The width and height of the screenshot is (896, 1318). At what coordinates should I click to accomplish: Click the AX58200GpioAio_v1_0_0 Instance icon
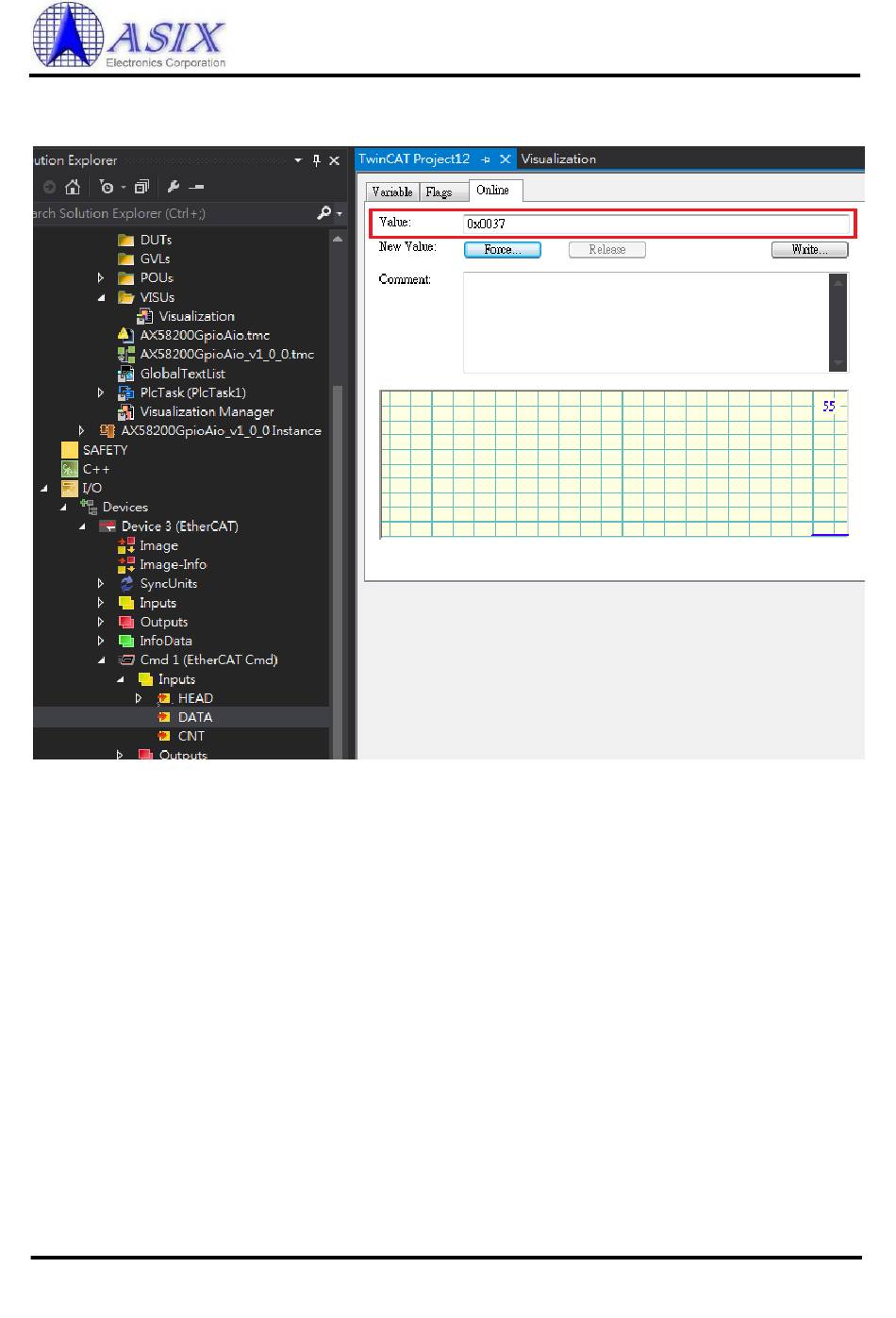tap(108, 430)
